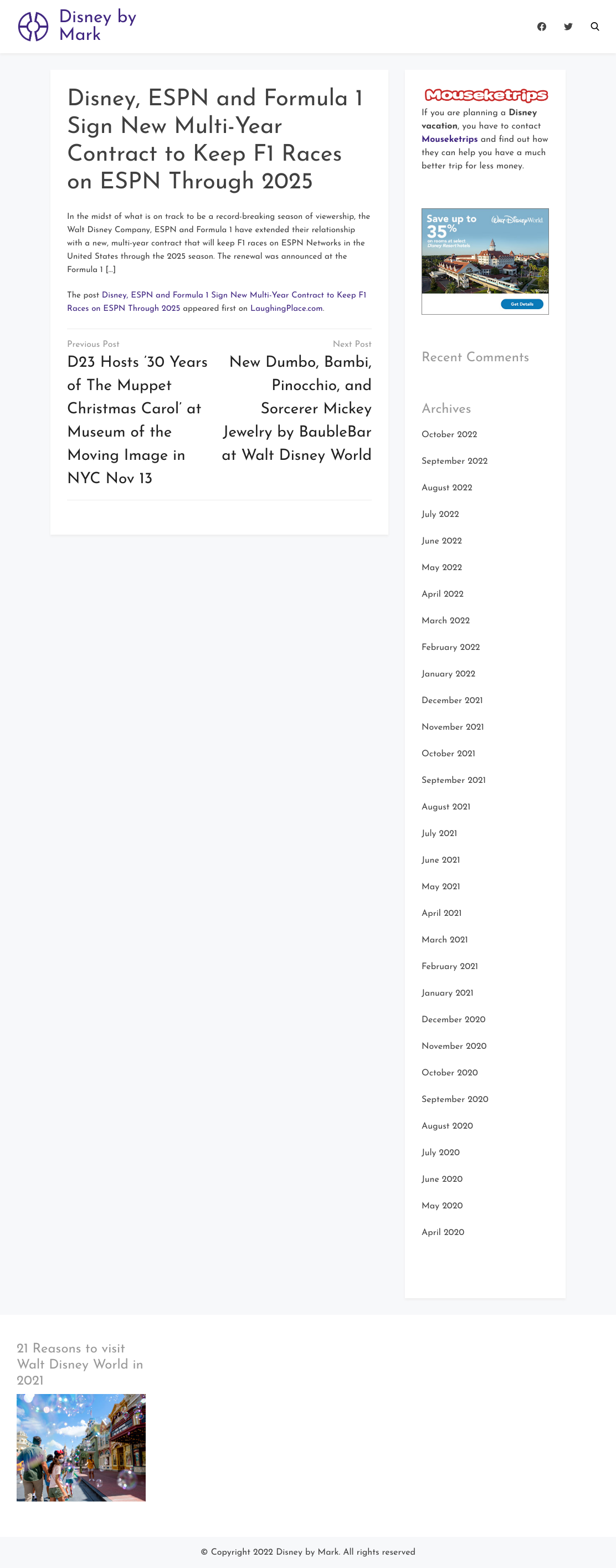This screenshot has width=616, height=1568.
Task: Open the F1 article link in post footer
Action: [x=216, y=302]
